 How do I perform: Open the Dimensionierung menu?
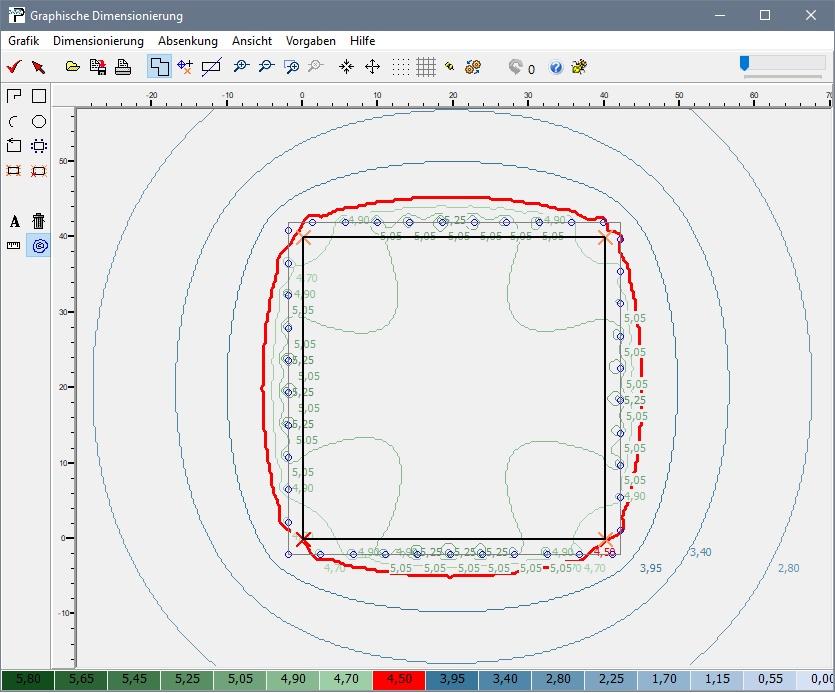tap(98, 41)
